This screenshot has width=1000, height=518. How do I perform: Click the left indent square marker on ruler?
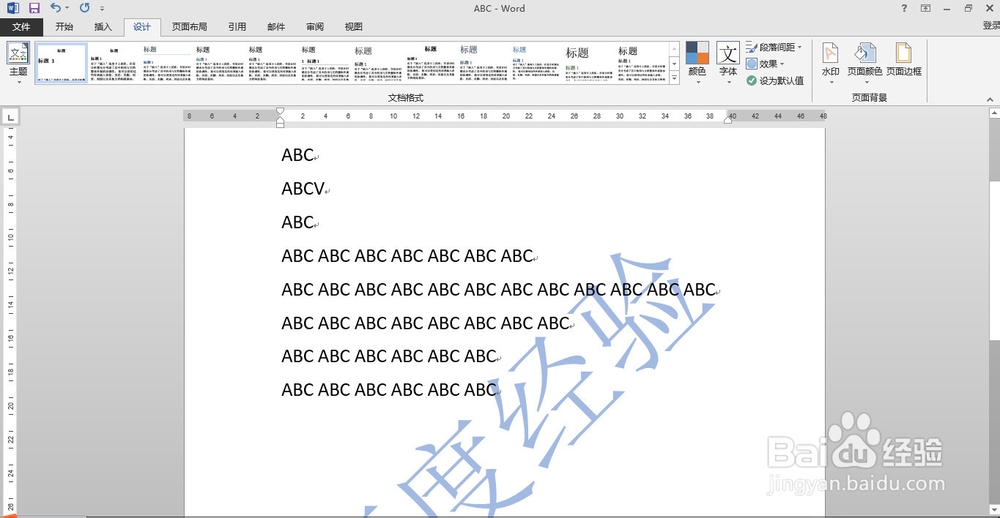point(279,124)
